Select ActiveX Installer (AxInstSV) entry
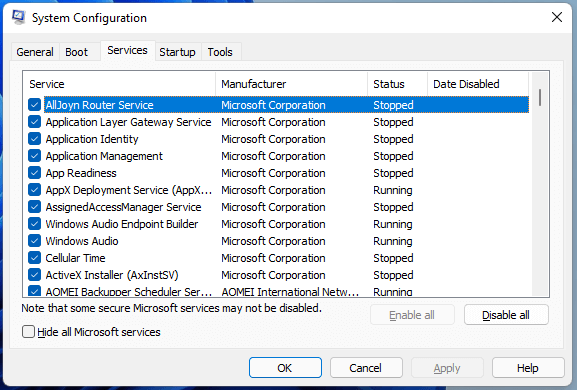Screen dimensions: 577x390 tap(112, 275)
